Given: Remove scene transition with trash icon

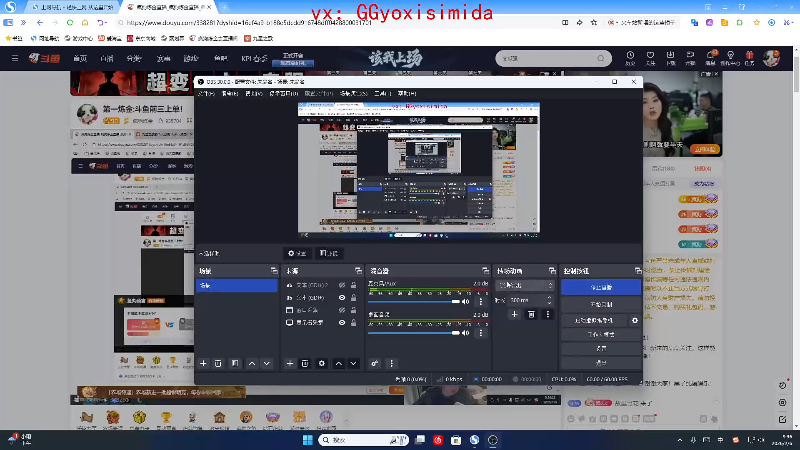Looking at the screenshot, I should pyautogui.click(x=531, y=314).
